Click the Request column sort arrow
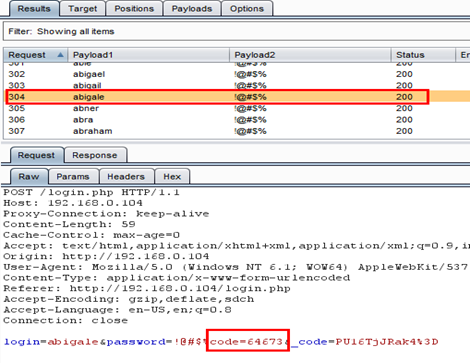Screen dimensions: 470x363 (60, 55)
